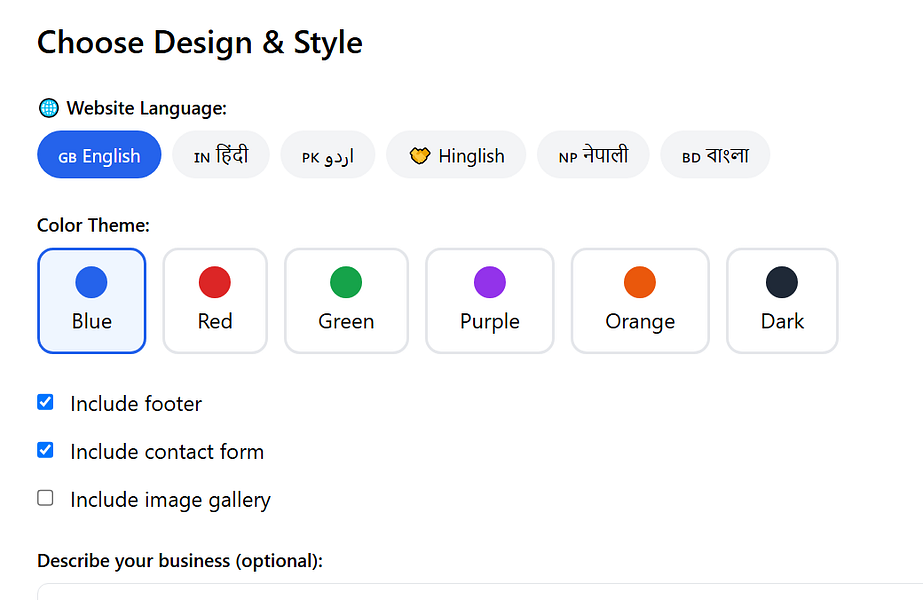Click the Include image gallery label text

pyautogui.click(x=170, y=500)
